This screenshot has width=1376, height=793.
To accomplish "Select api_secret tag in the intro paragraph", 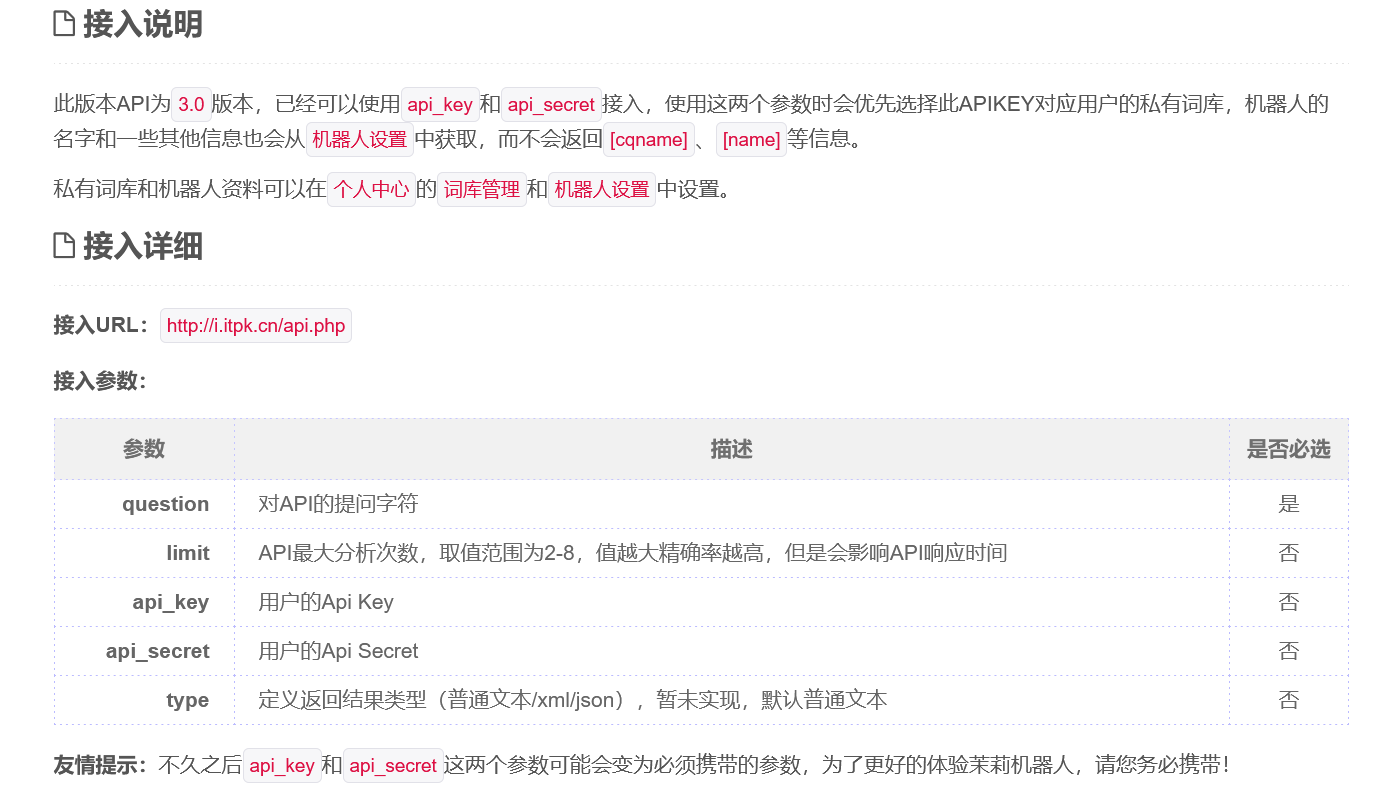I will coord(551,105).
